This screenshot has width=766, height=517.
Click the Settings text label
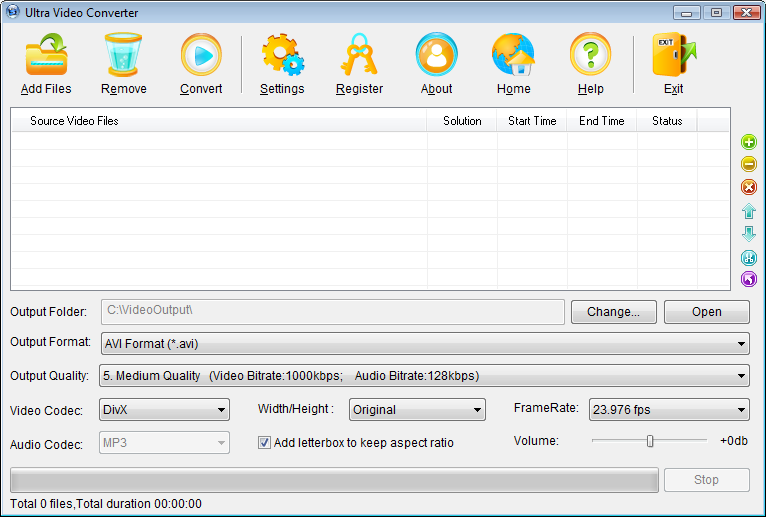click(x=282, y=88)
